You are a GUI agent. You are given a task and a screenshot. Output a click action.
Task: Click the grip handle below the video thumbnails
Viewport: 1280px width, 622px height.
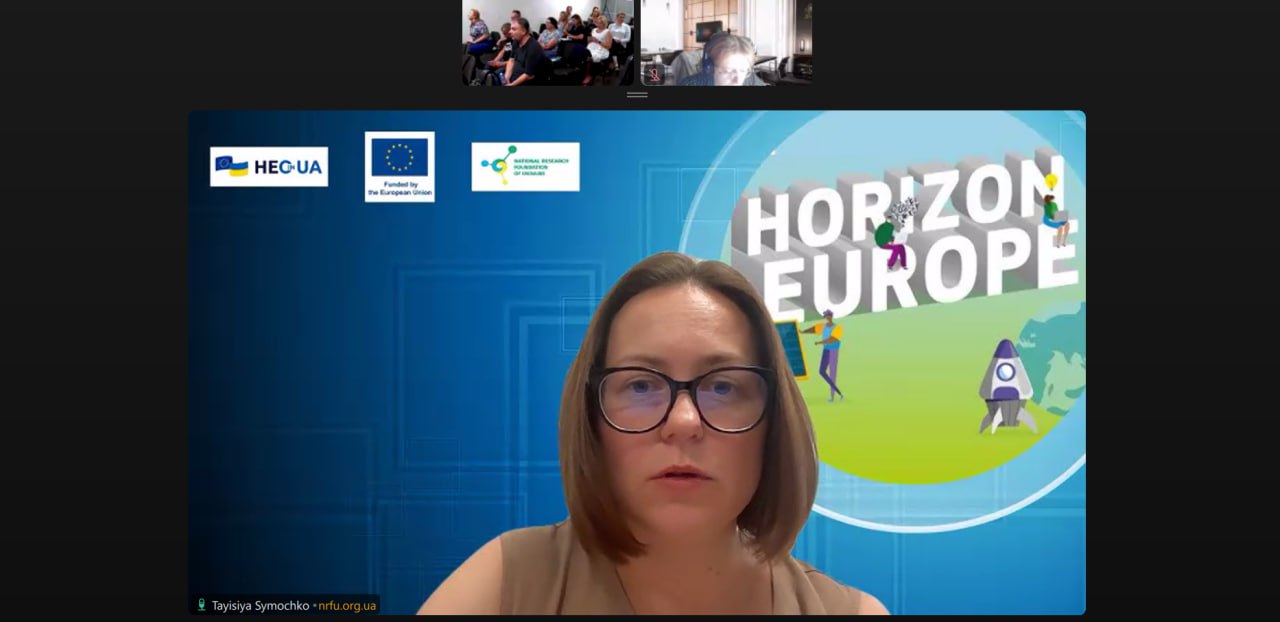tap(637, 95)
